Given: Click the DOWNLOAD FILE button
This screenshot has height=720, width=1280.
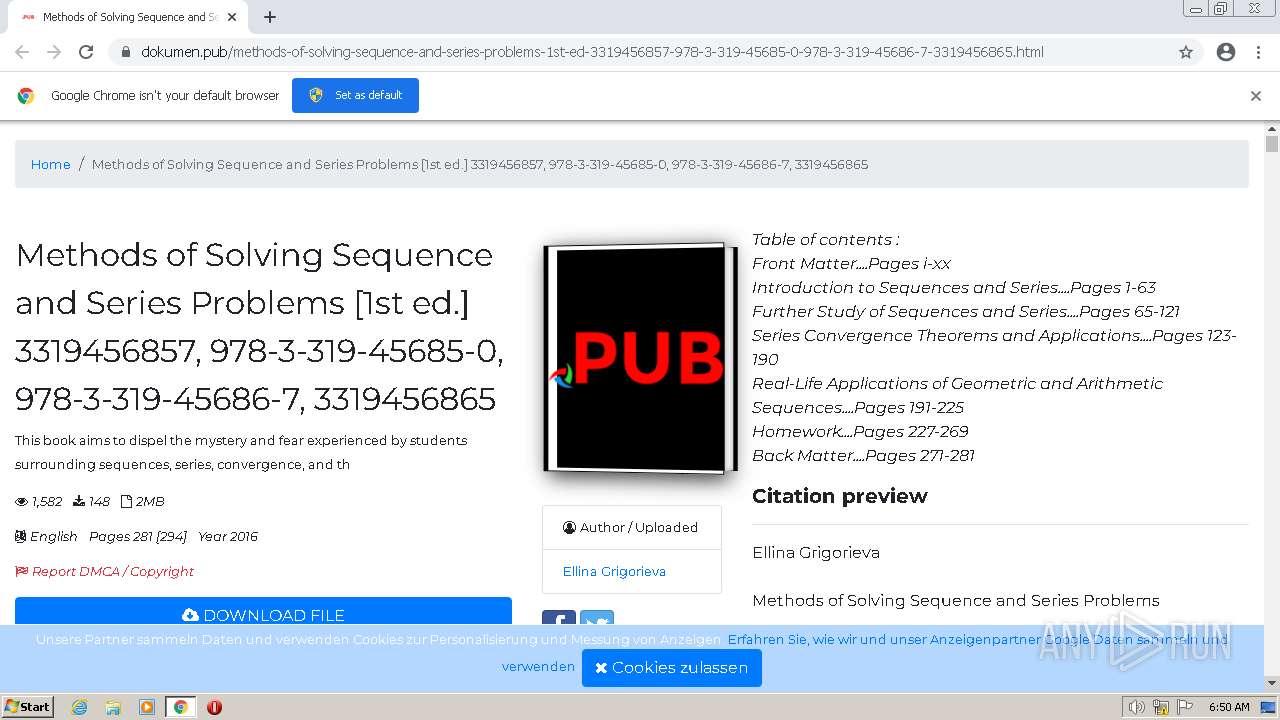Looking at the screenshot, I should 263,612.
